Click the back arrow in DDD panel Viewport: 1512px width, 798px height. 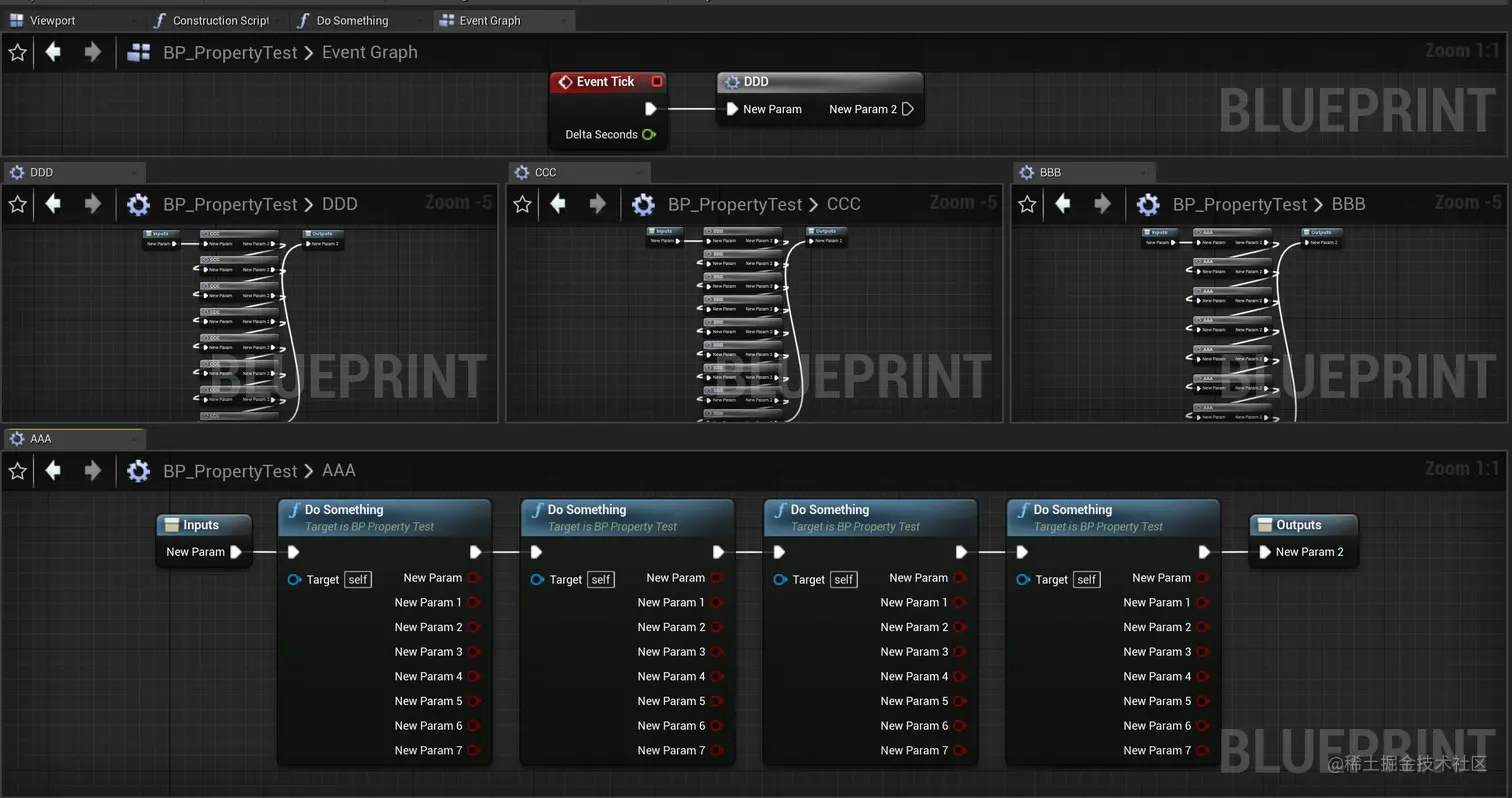tap(53, 204)
